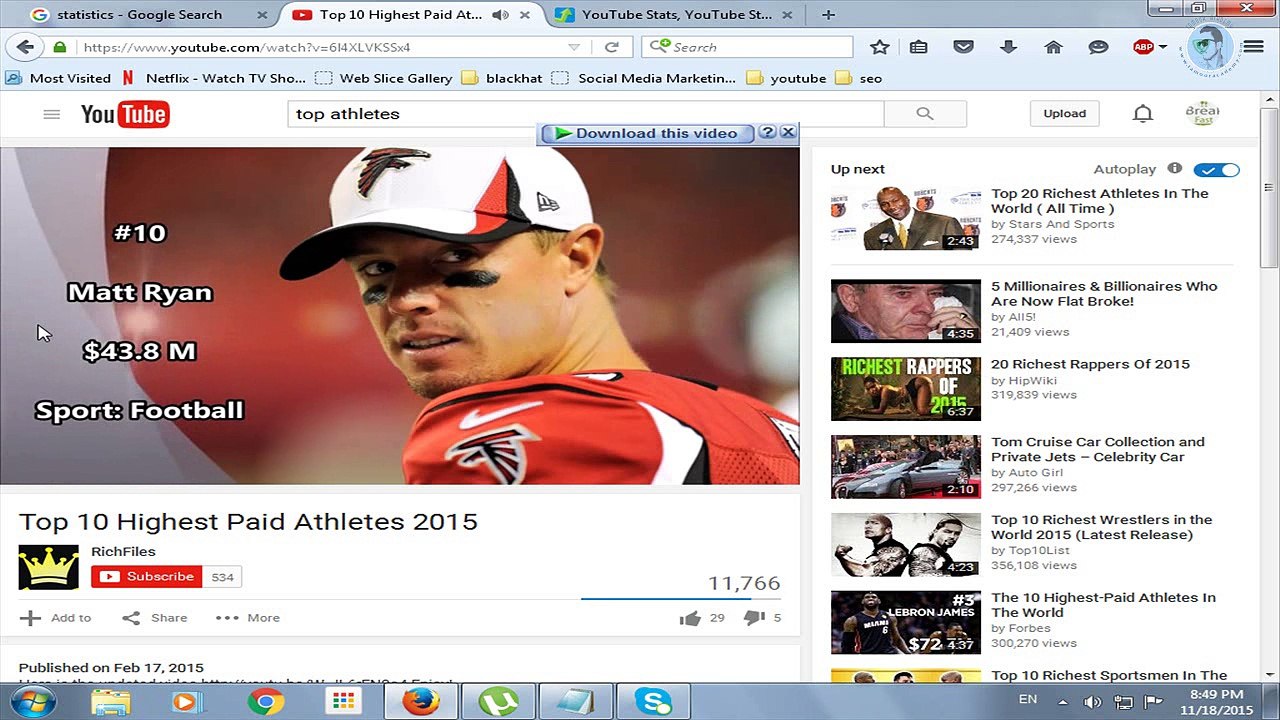Click the YouTube logo
Screen dimensions: 1280x720
125,114
